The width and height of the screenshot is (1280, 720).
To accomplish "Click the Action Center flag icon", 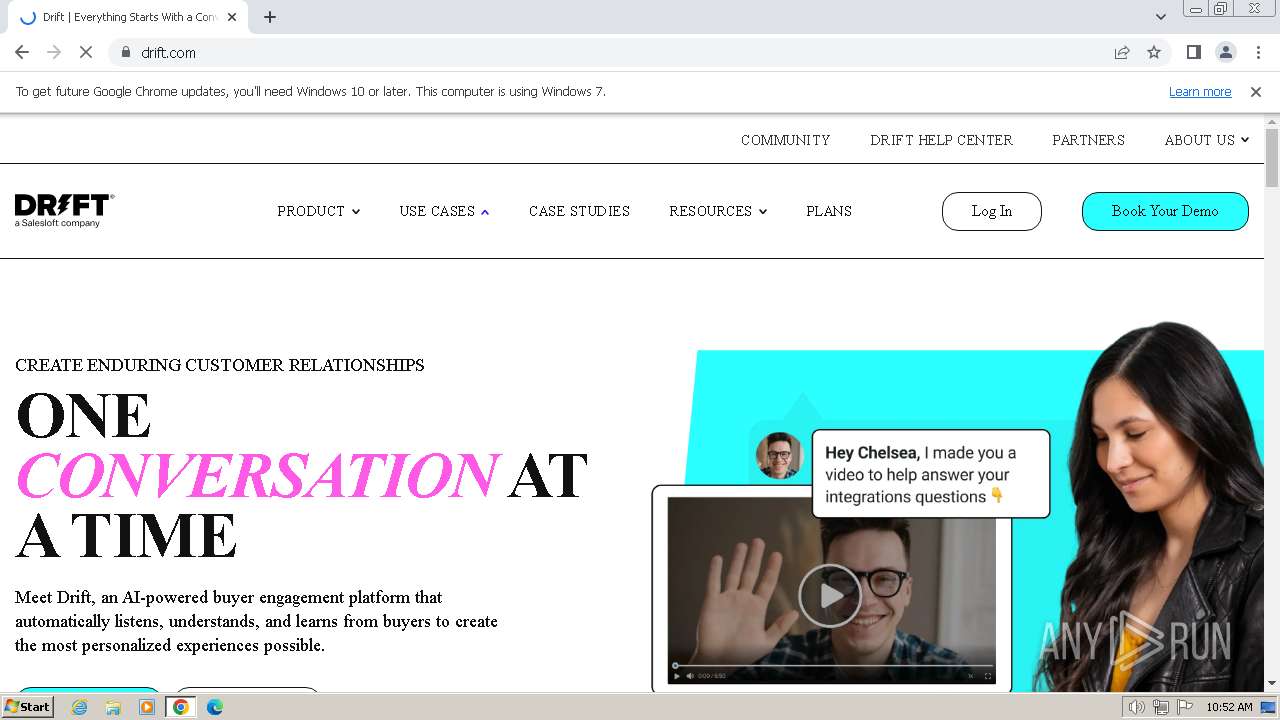I will 1184,707.
